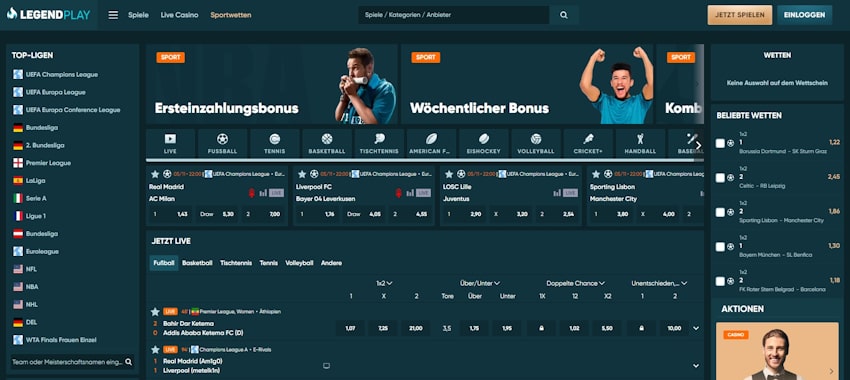The image size is (850, 380).
Task: Click the Einloggen button
Action: 804,15
